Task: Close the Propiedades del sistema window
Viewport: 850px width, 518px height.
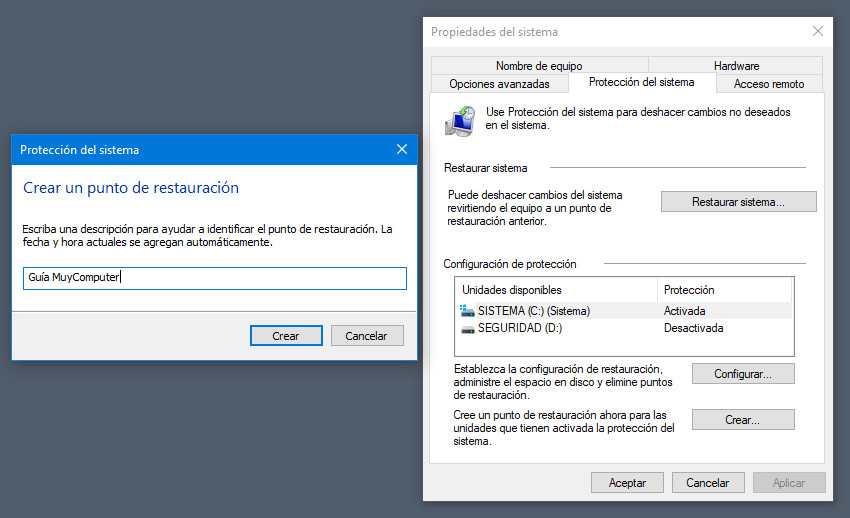Action: click(818, 31)
